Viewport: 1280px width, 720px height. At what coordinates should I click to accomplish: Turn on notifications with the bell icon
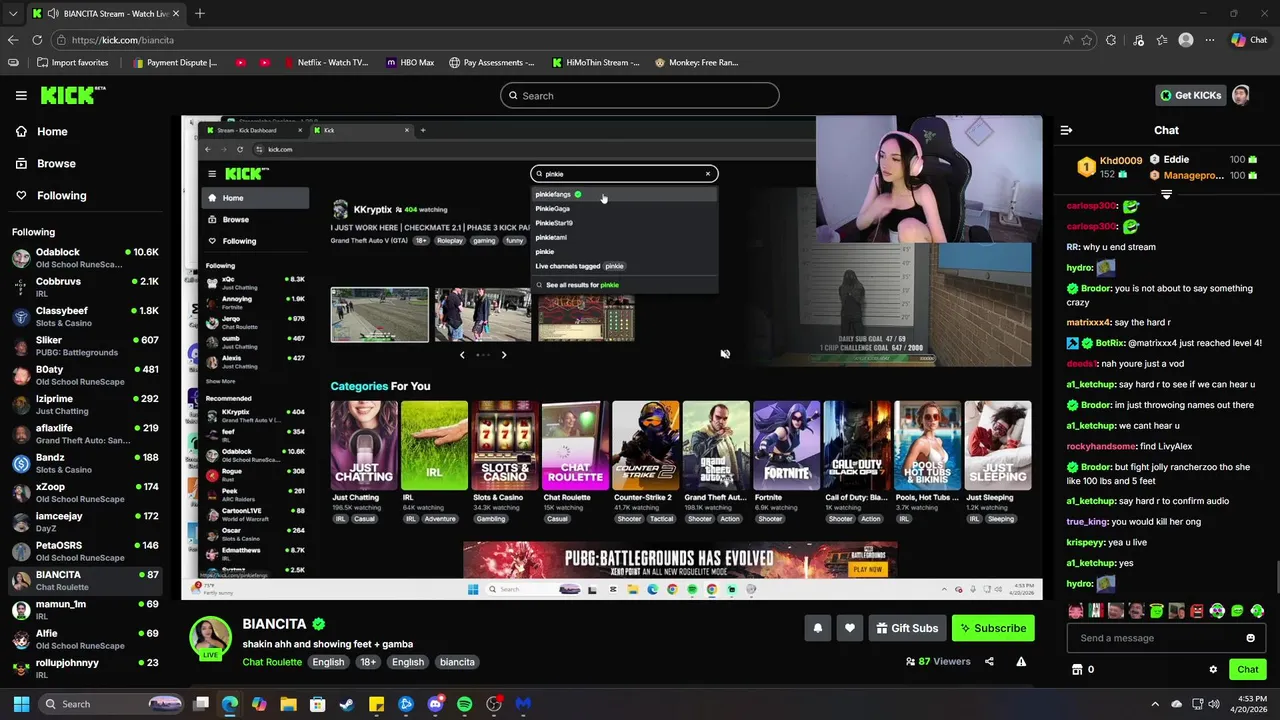[818, 628]
